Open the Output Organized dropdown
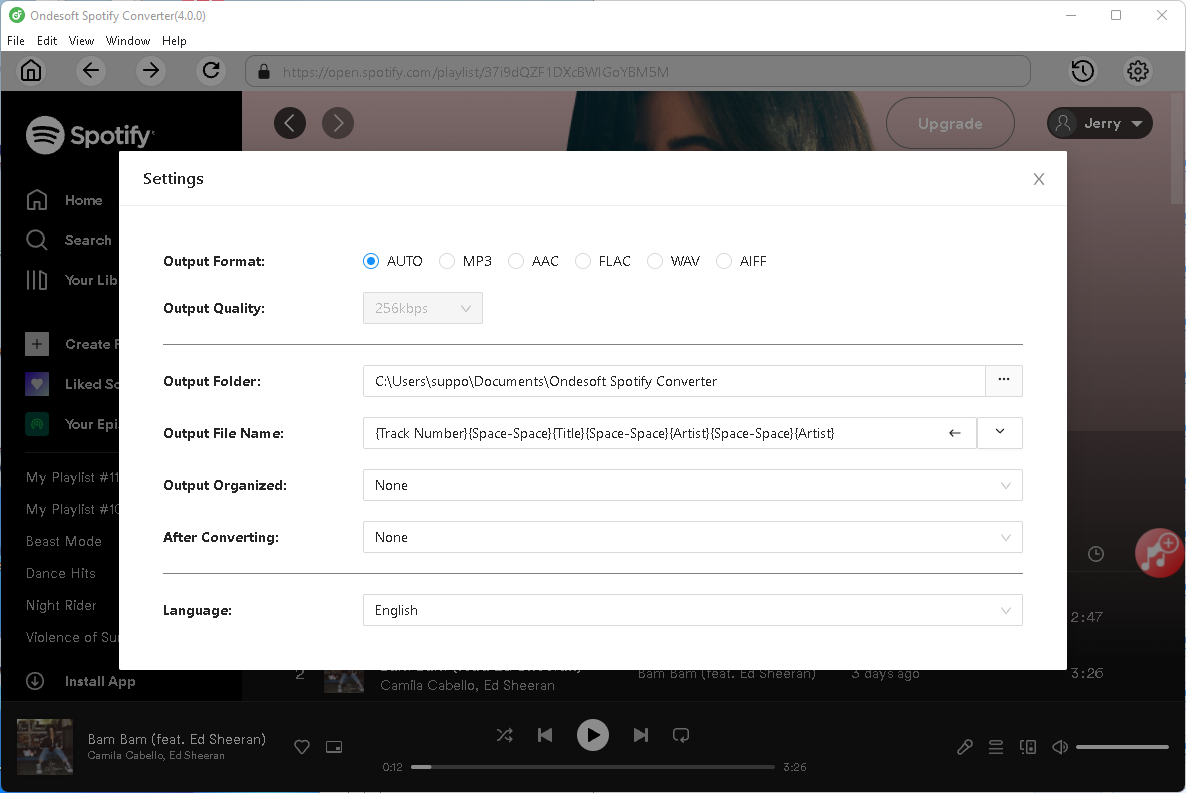This screenshot has height=793, width=1186. click(x=693, y=485)
